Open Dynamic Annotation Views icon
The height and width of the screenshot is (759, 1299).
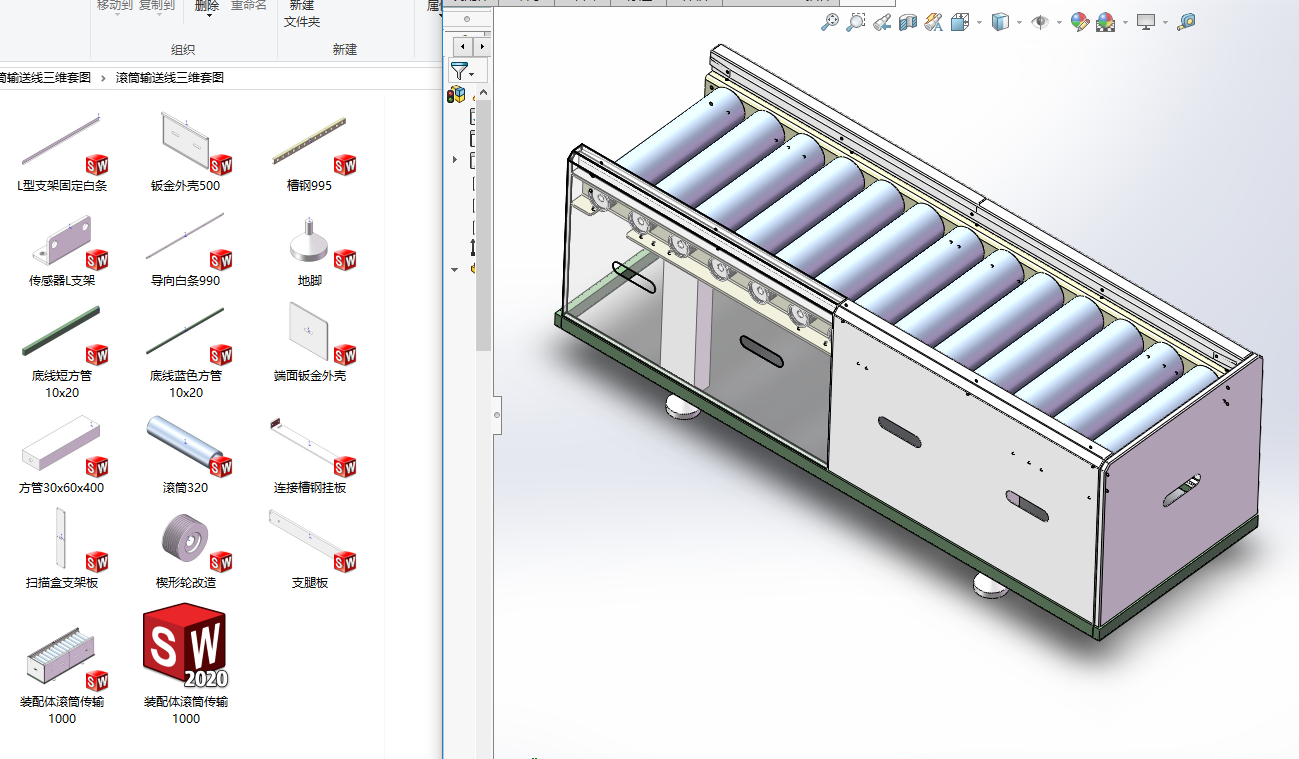pyautogui.click(x=934, y=22)
